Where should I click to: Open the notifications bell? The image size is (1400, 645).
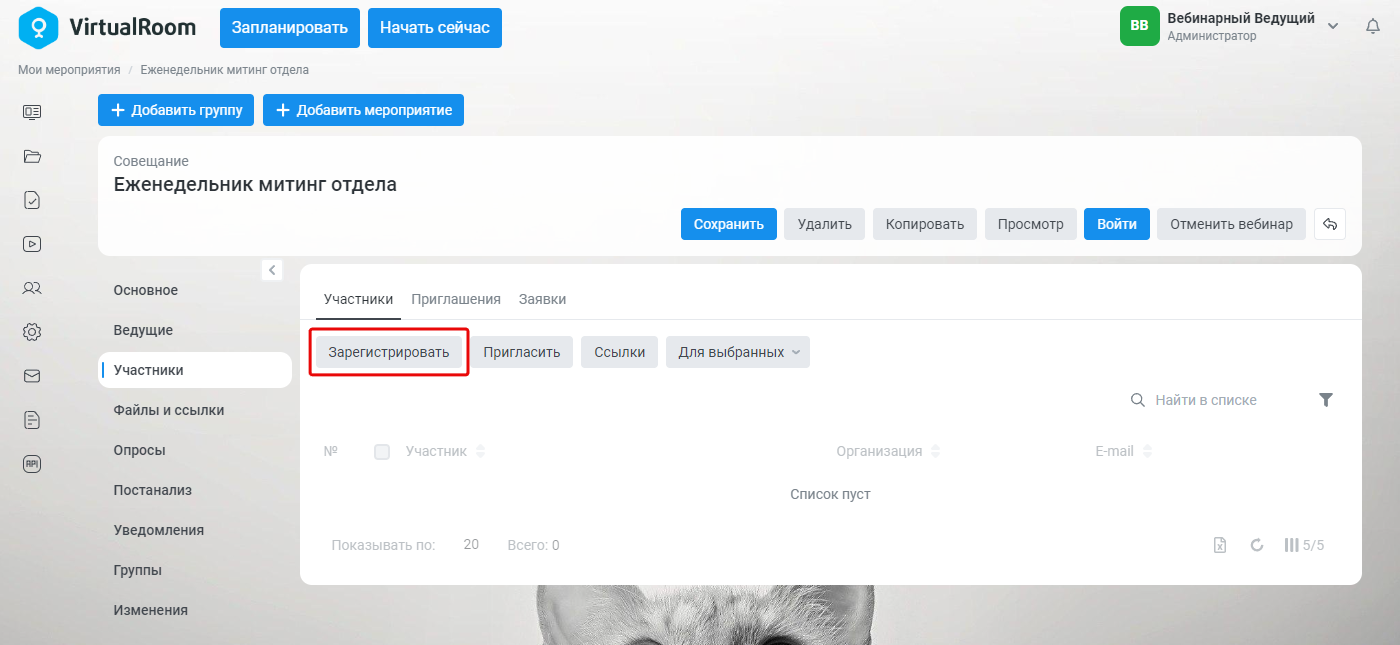pyautogui.click(x=1373, y=27)
